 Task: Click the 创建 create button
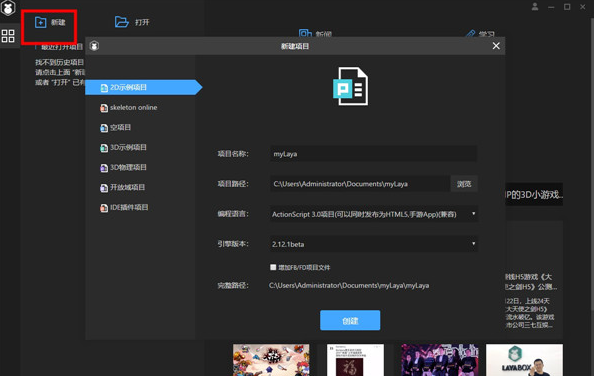click(350, 320)
